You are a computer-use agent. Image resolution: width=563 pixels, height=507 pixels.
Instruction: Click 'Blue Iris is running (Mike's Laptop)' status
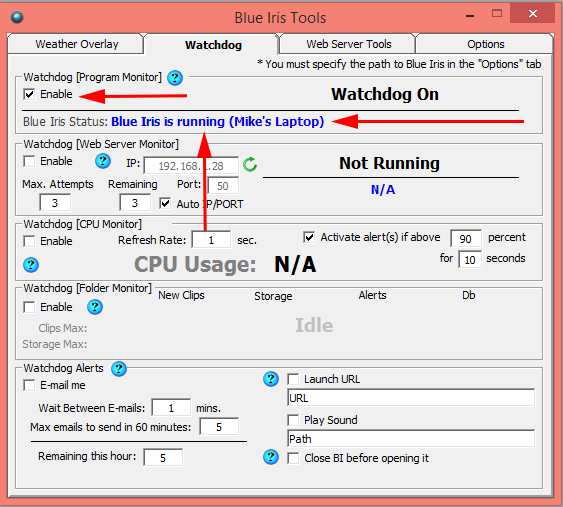(x=218, y=122)
